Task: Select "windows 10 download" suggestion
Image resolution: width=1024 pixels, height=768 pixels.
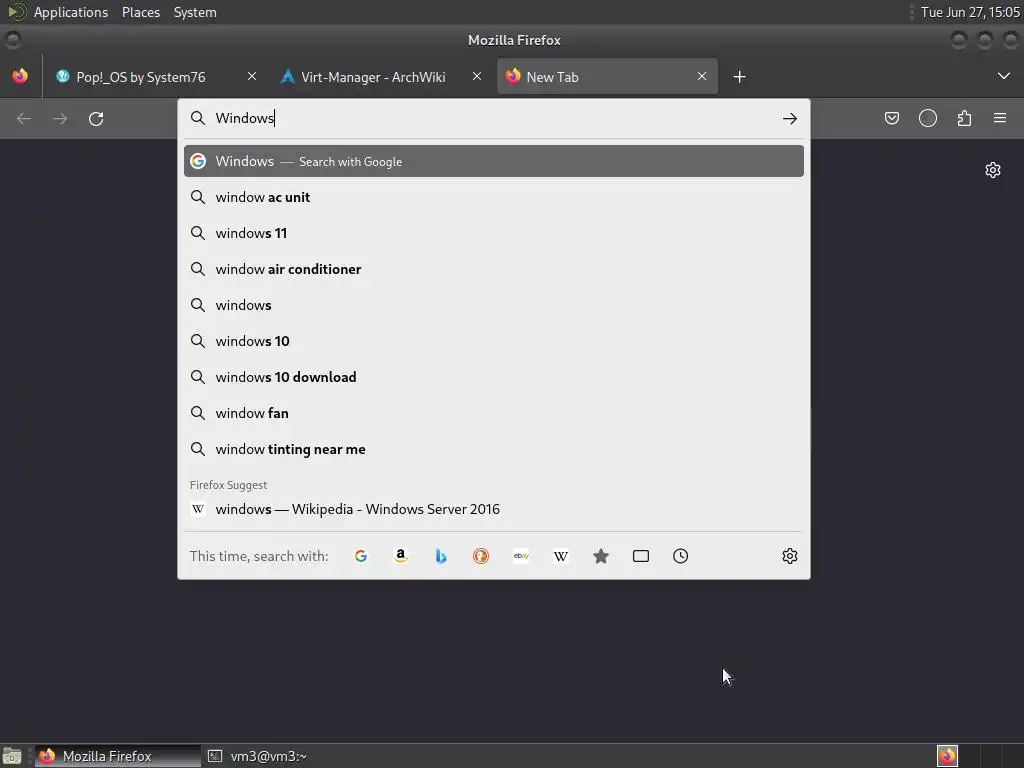Action: 494,377
